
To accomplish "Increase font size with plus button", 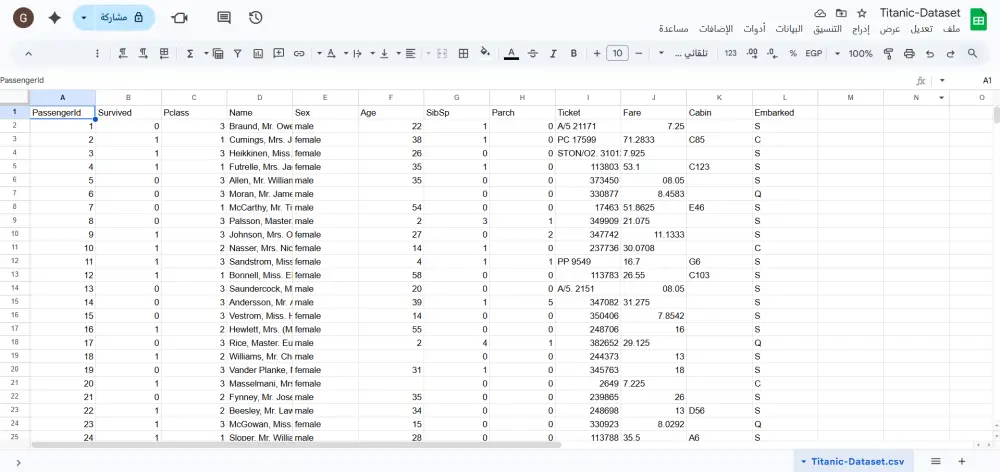I will (x=596, y=54).
